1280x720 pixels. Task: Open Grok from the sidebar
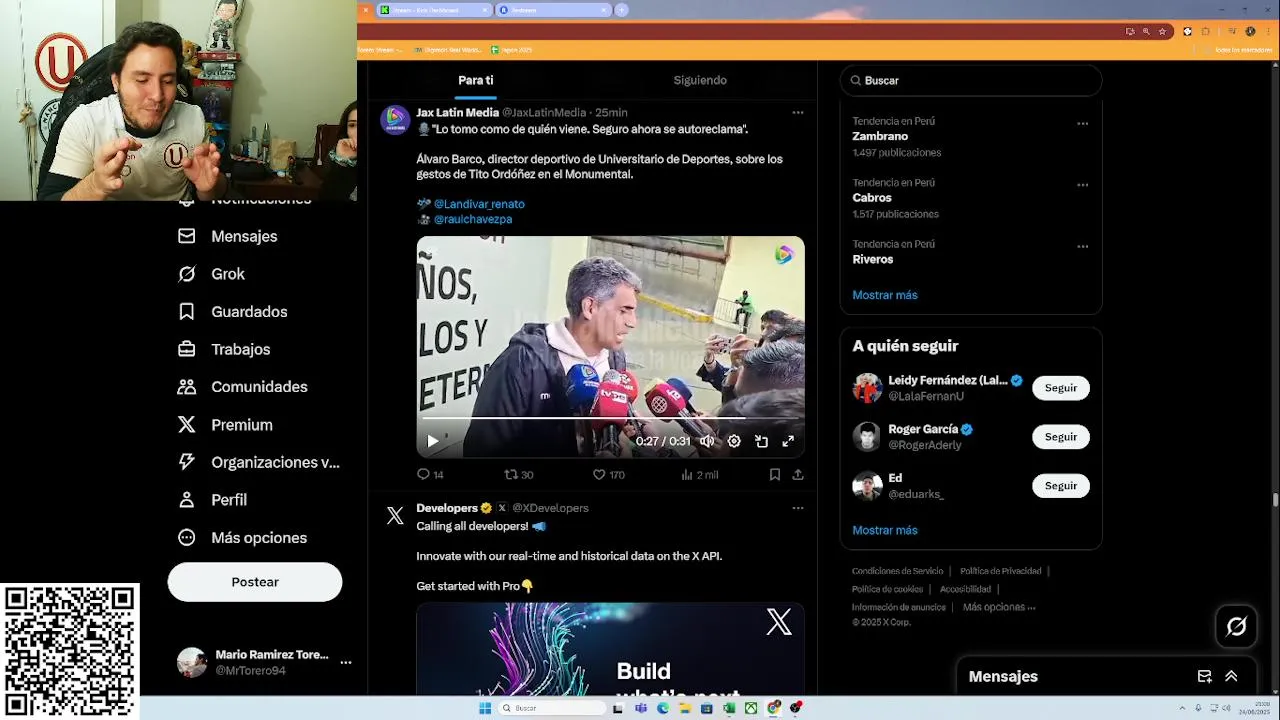click(x=211, y=274)
